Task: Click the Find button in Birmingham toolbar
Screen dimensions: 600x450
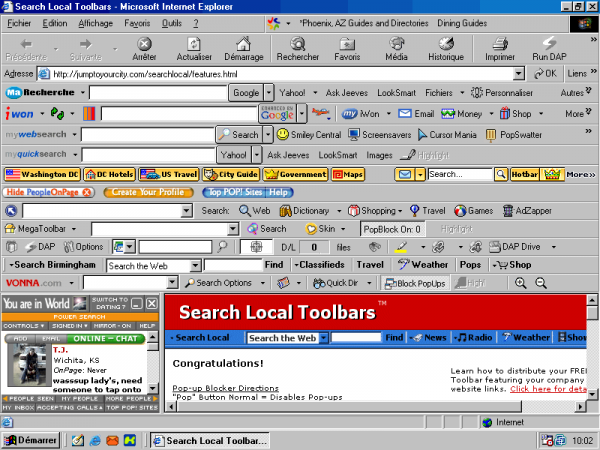Action: (274, 265)
